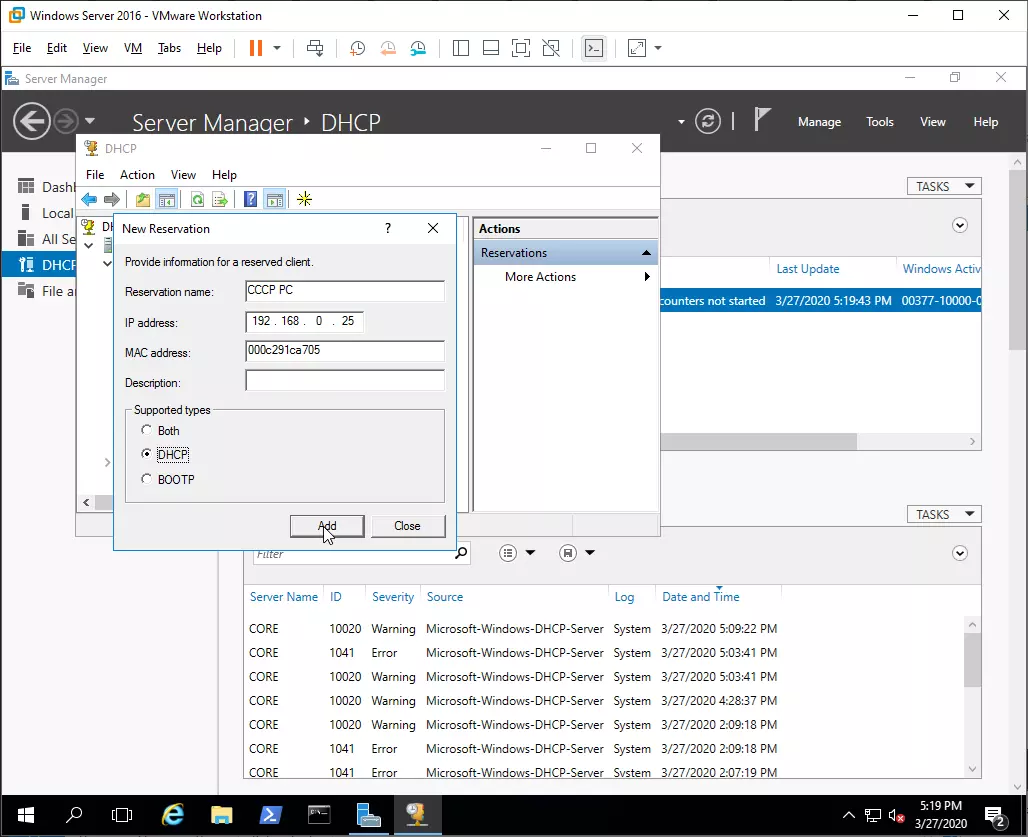
Task: Toggle the DHCP console tree pane icon
Action: [x=167, y=199]
